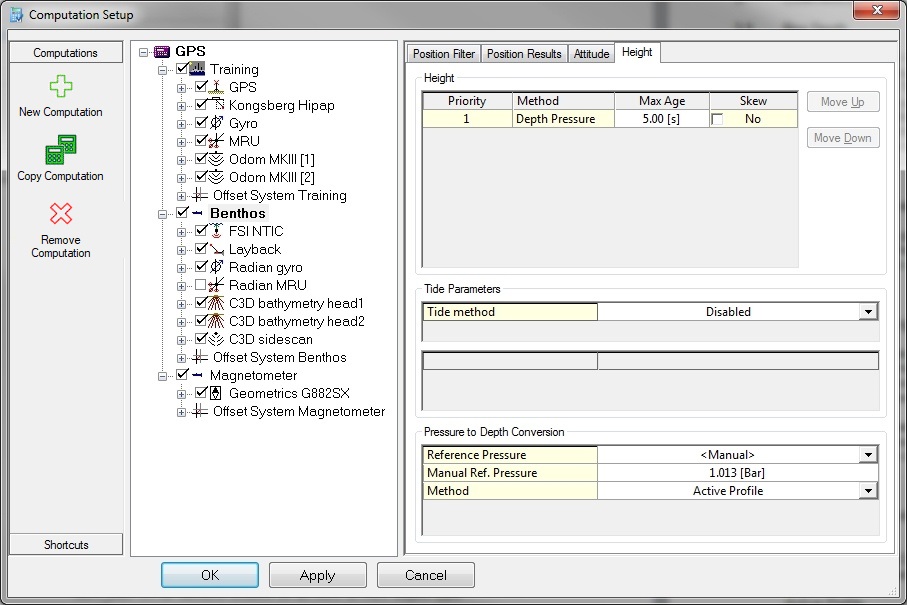The image size is (907, 605).
Task: Click the C3D sidescan sonar icon
Action: point(218,339)
